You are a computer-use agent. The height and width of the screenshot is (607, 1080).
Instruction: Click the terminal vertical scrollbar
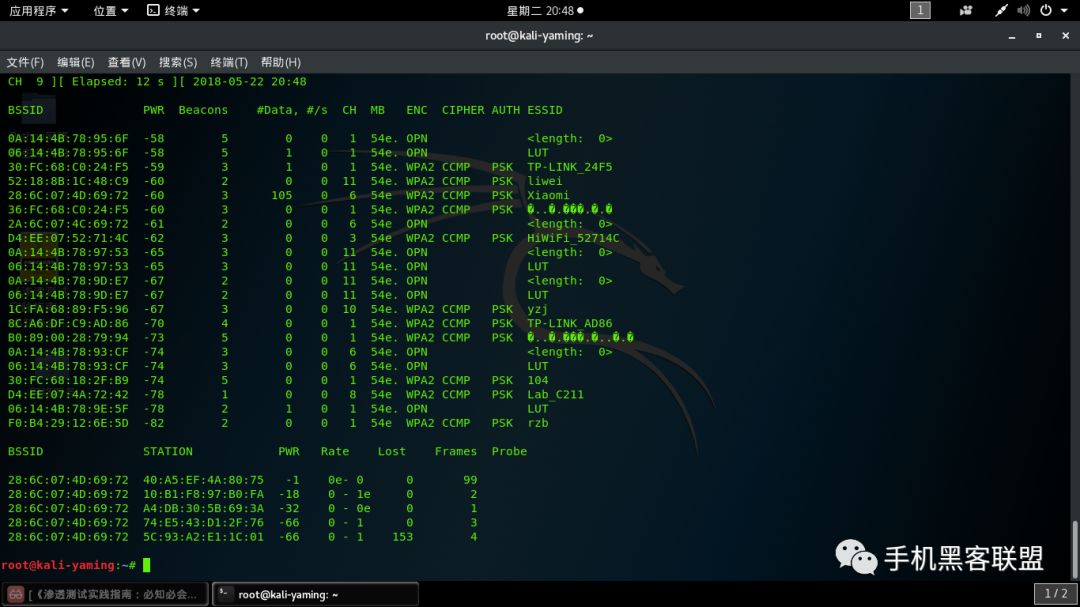(1074, 549)
